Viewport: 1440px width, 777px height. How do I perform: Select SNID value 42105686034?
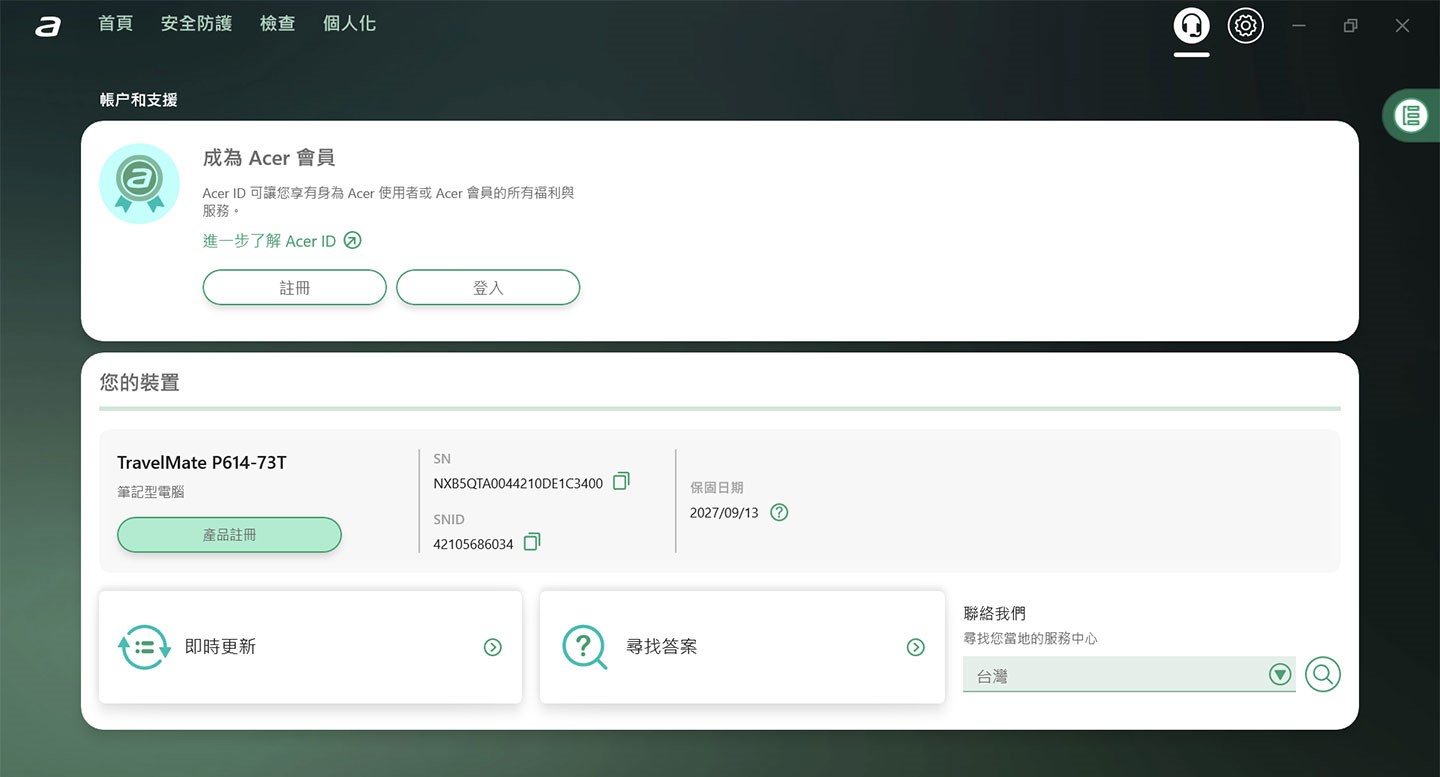(x=473, y=545)
